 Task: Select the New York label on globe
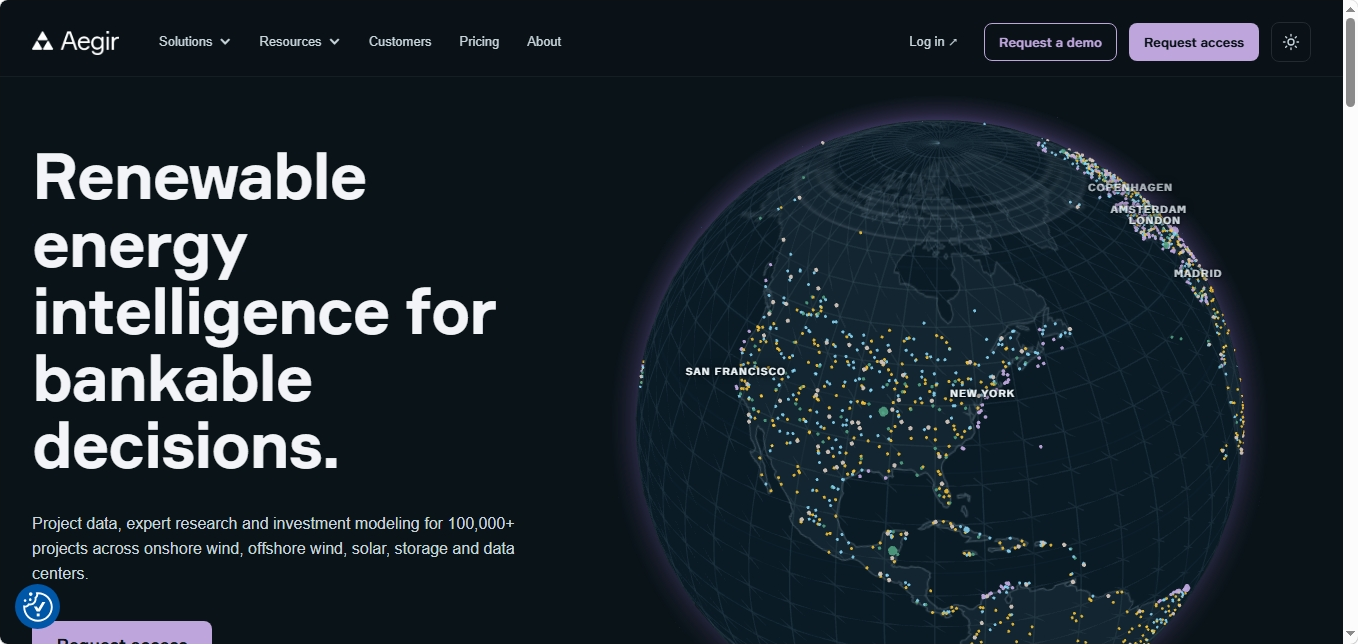click(x=982, y=393)
